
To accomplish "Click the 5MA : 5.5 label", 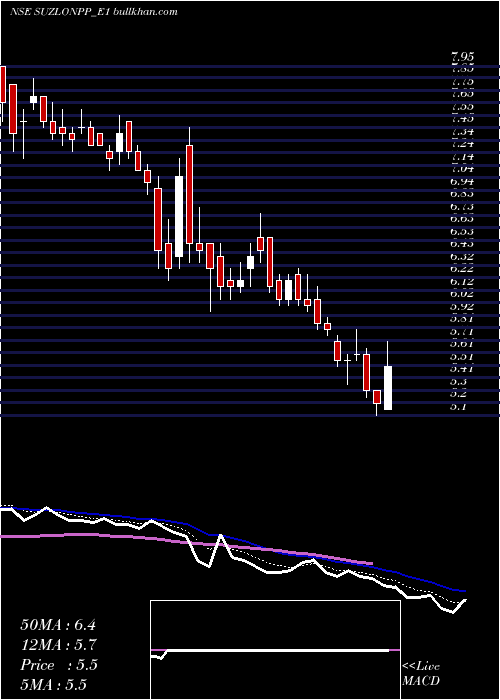I will pos(54,685).
